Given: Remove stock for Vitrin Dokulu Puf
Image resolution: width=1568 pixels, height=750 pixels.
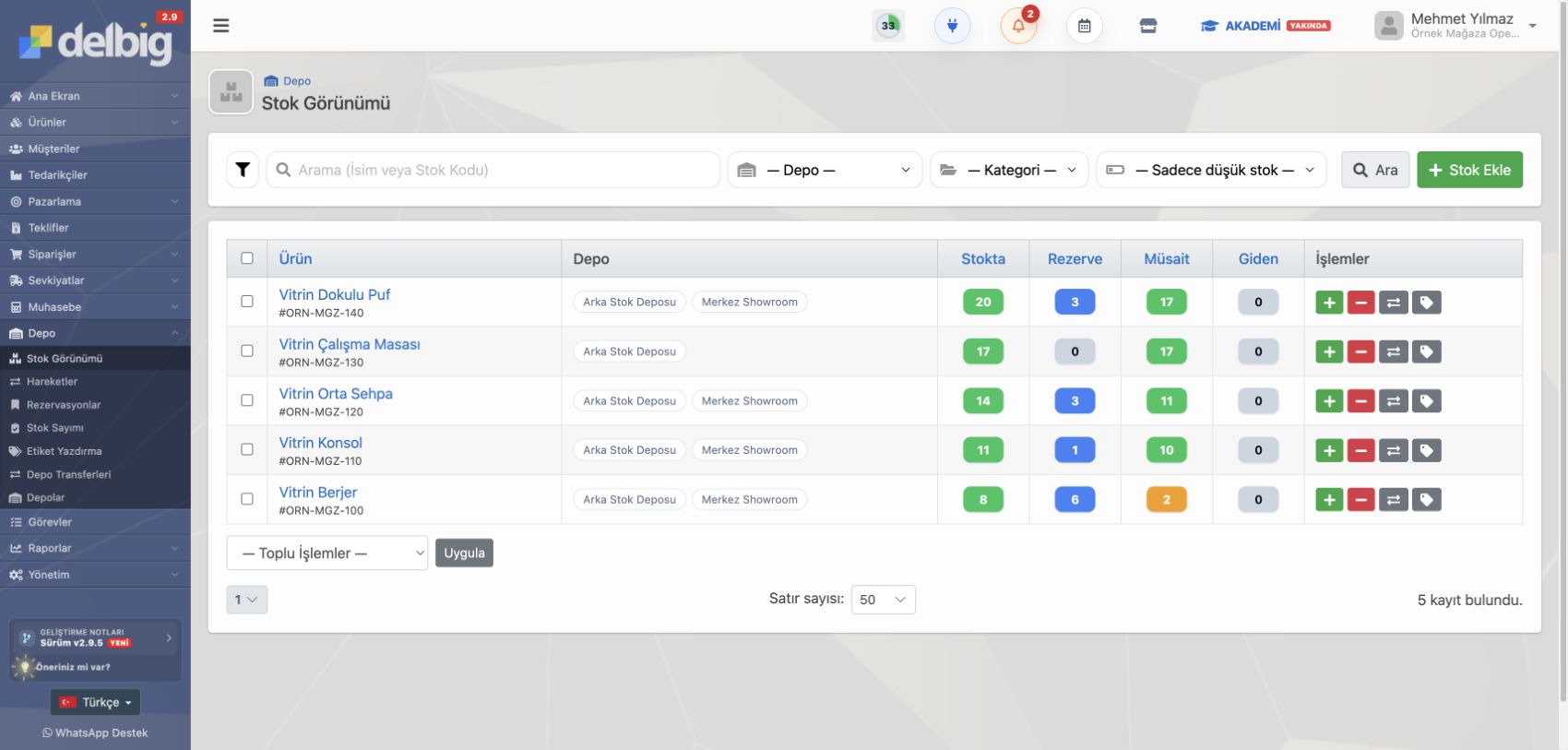Looking at the screenshot, I should [x=1361, y=303].
